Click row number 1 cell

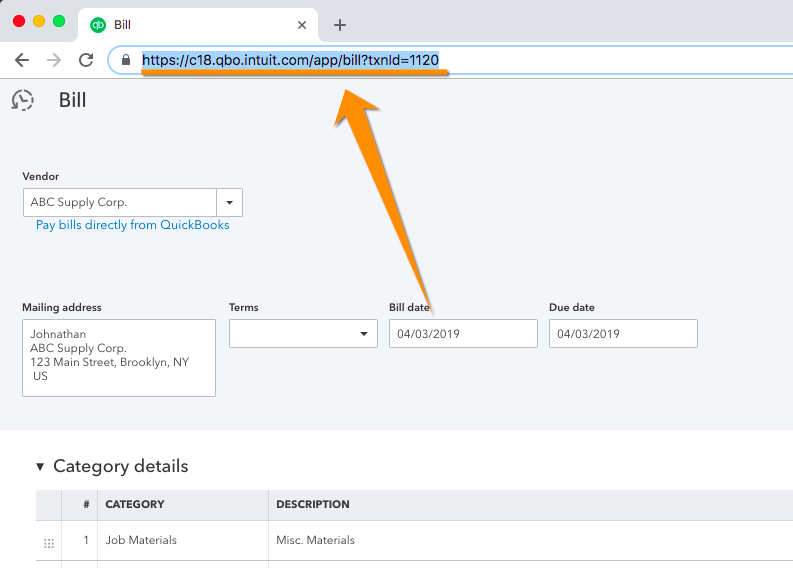79,540
